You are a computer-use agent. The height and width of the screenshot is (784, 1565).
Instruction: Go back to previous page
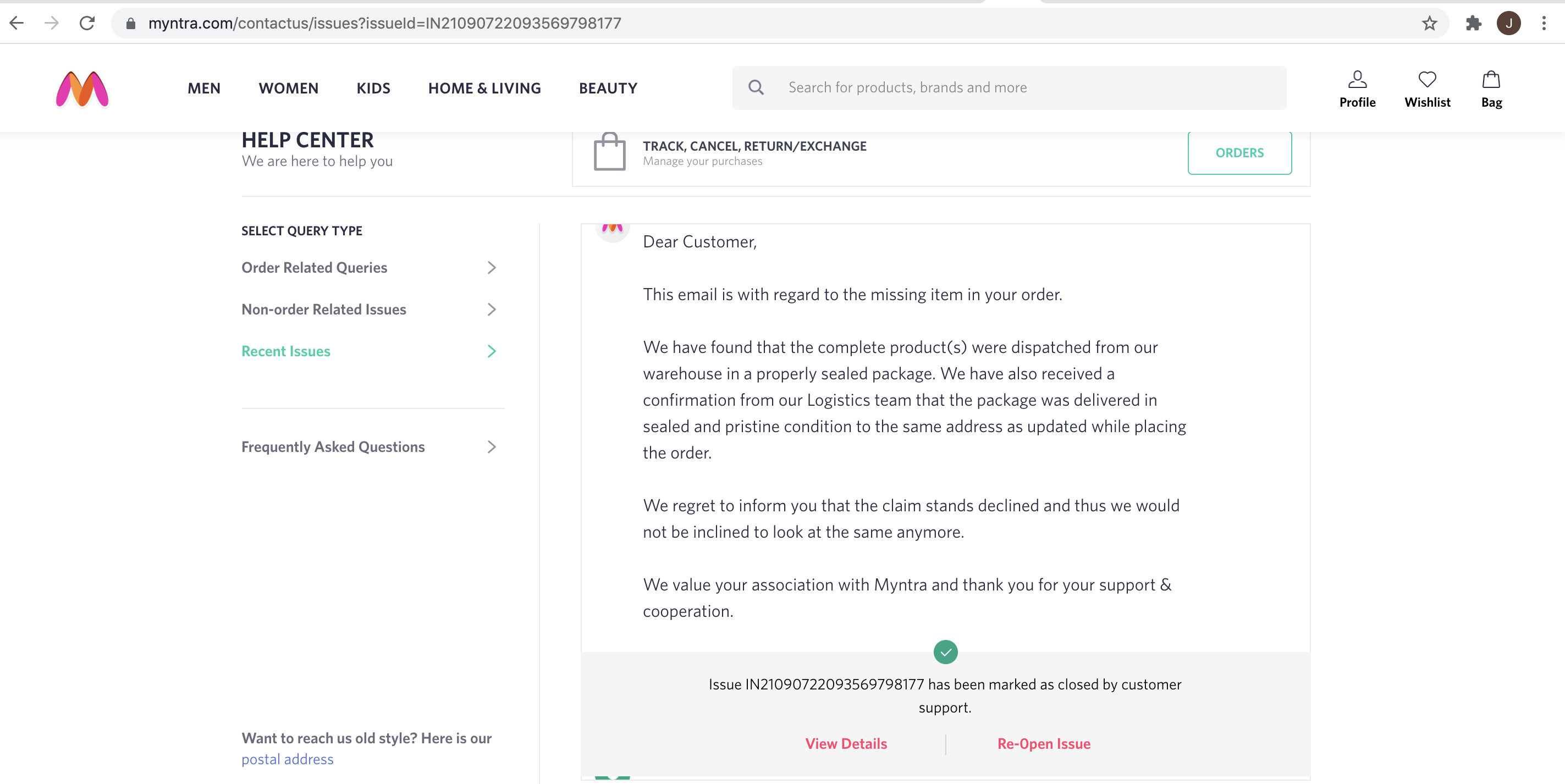pyautogui.click(x=17, y=23)
